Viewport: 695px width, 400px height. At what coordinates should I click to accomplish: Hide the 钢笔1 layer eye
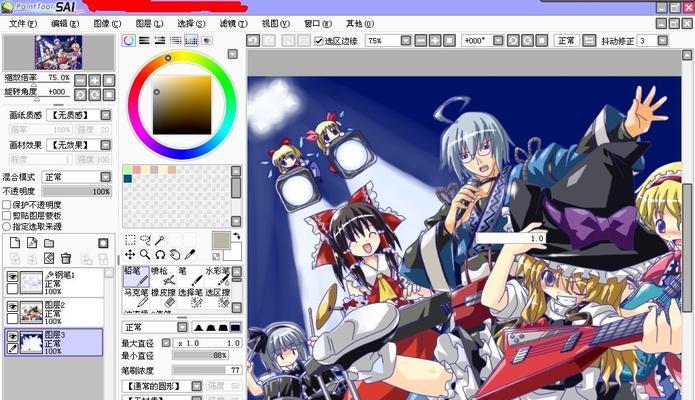[12, 277]
